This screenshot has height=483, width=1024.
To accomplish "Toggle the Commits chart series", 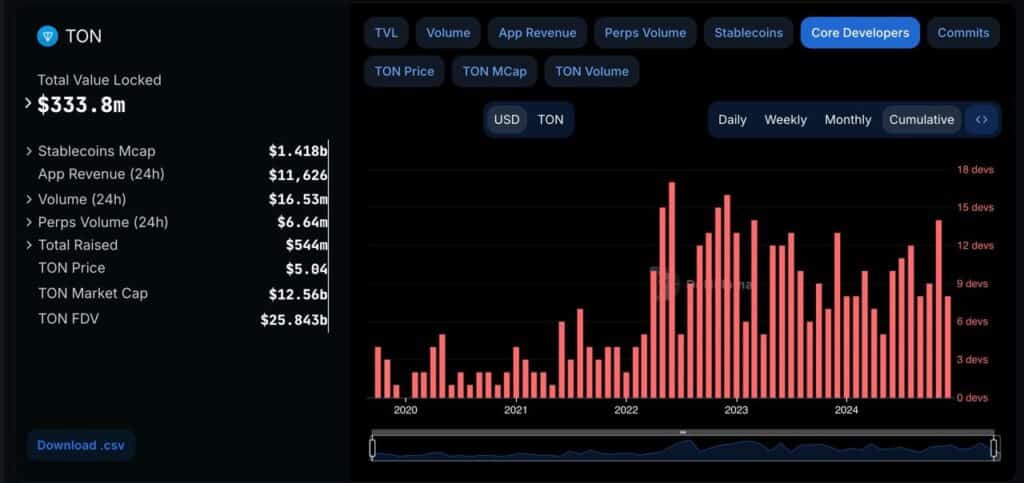I will point(963,33).
